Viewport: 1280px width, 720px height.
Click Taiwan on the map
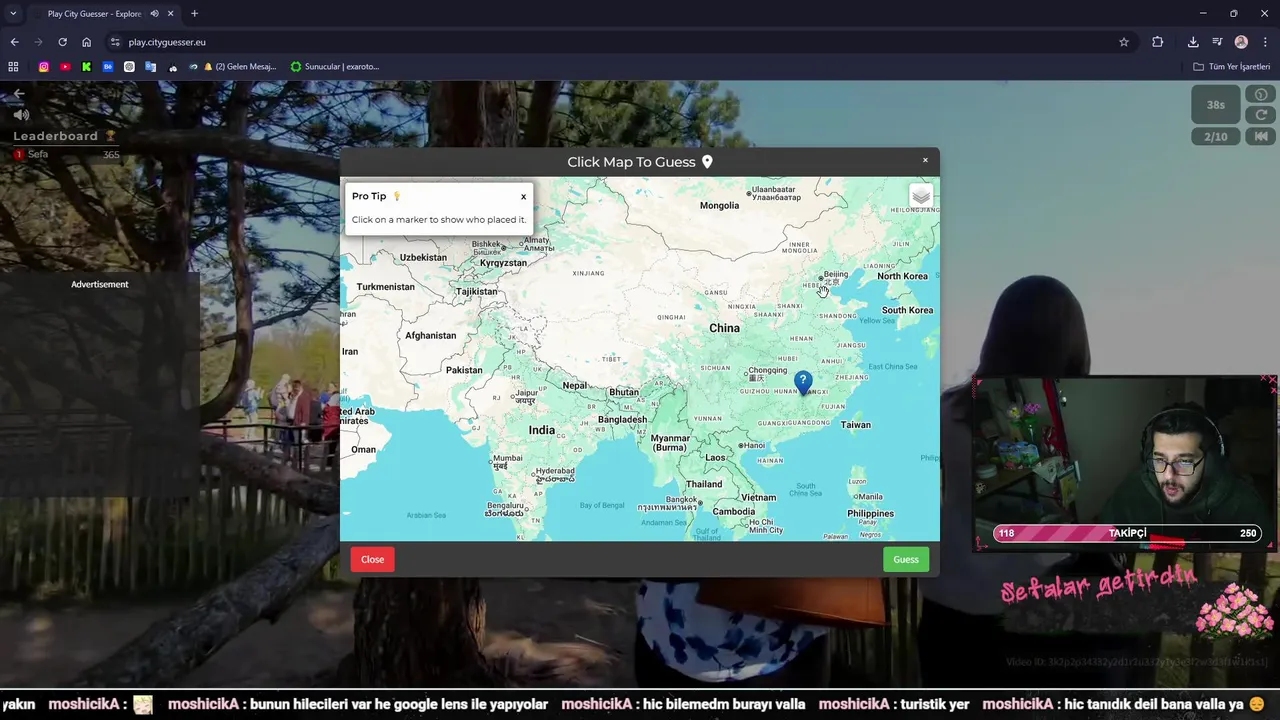pos(855,425)
